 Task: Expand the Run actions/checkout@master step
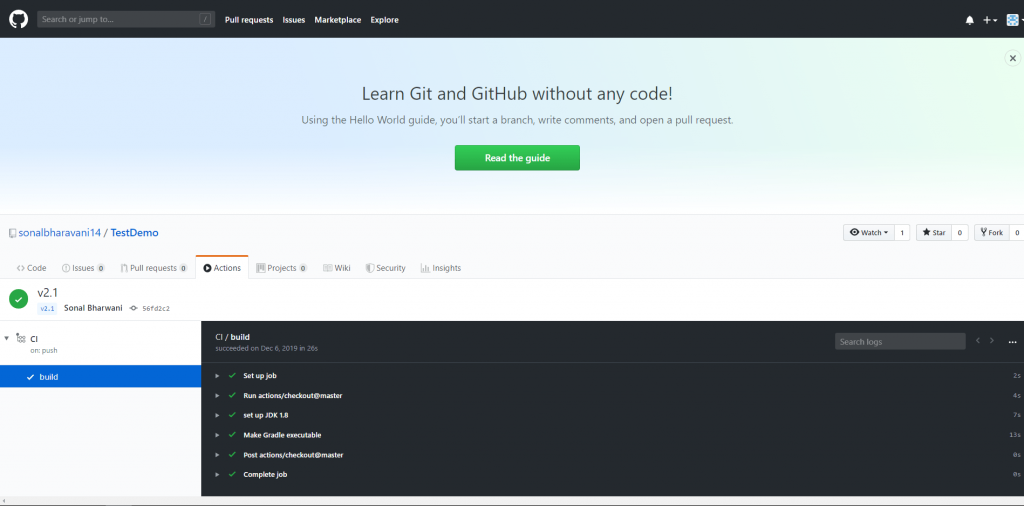pyautogui.click(x=217, y=396)
